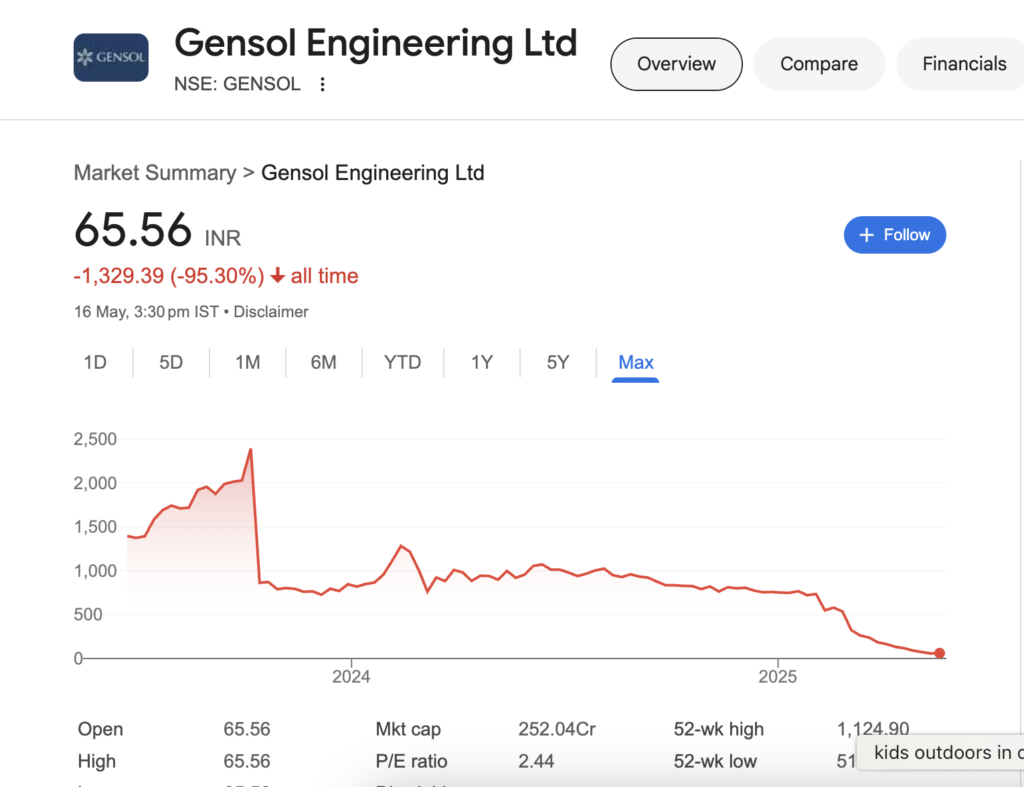Image resolution: width=1024 pixels, height=787 pixels.
Task: Select the 1Y chart period
Action: tap(481, 362)
